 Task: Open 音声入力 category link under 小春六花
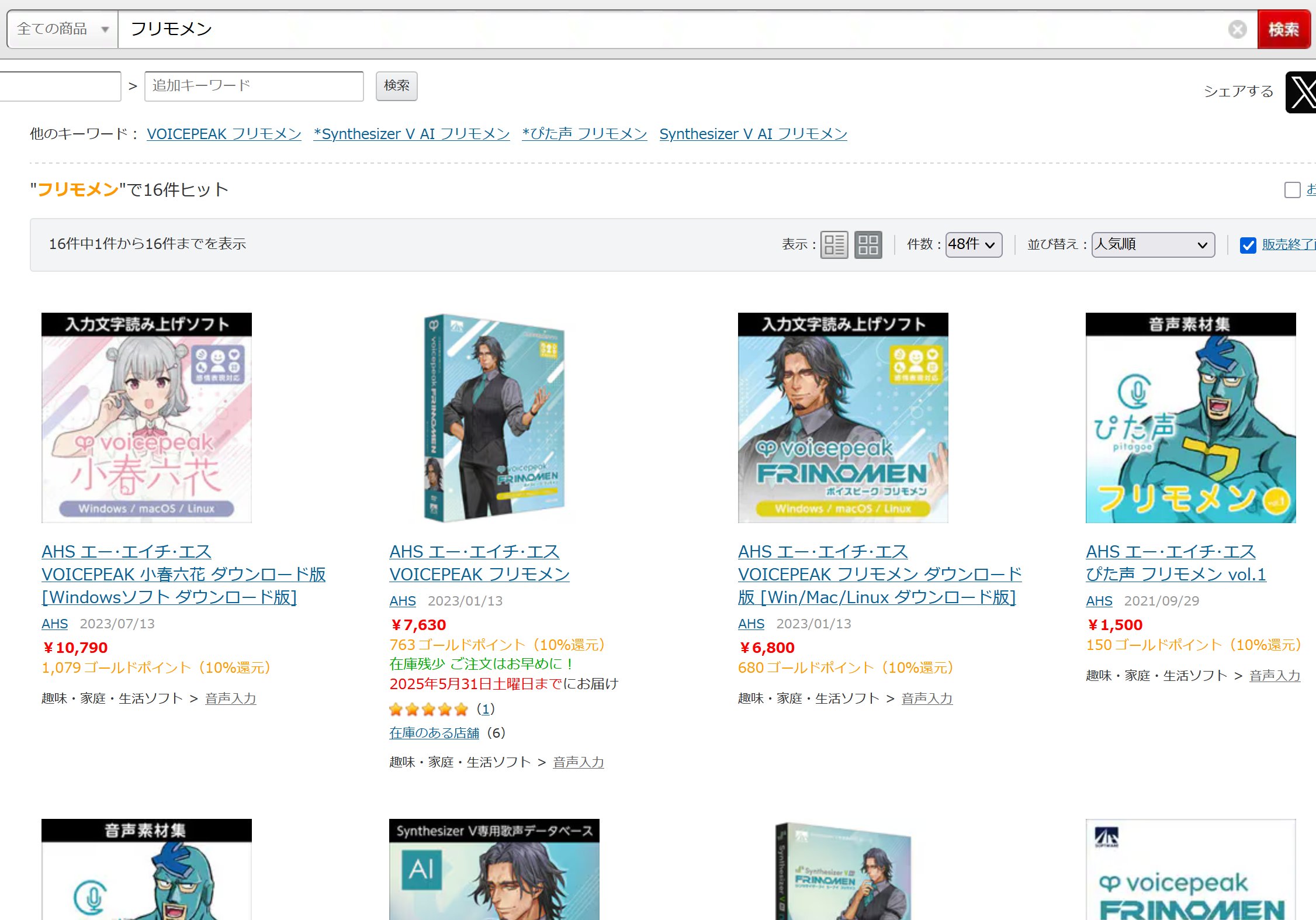pos(231,698)
